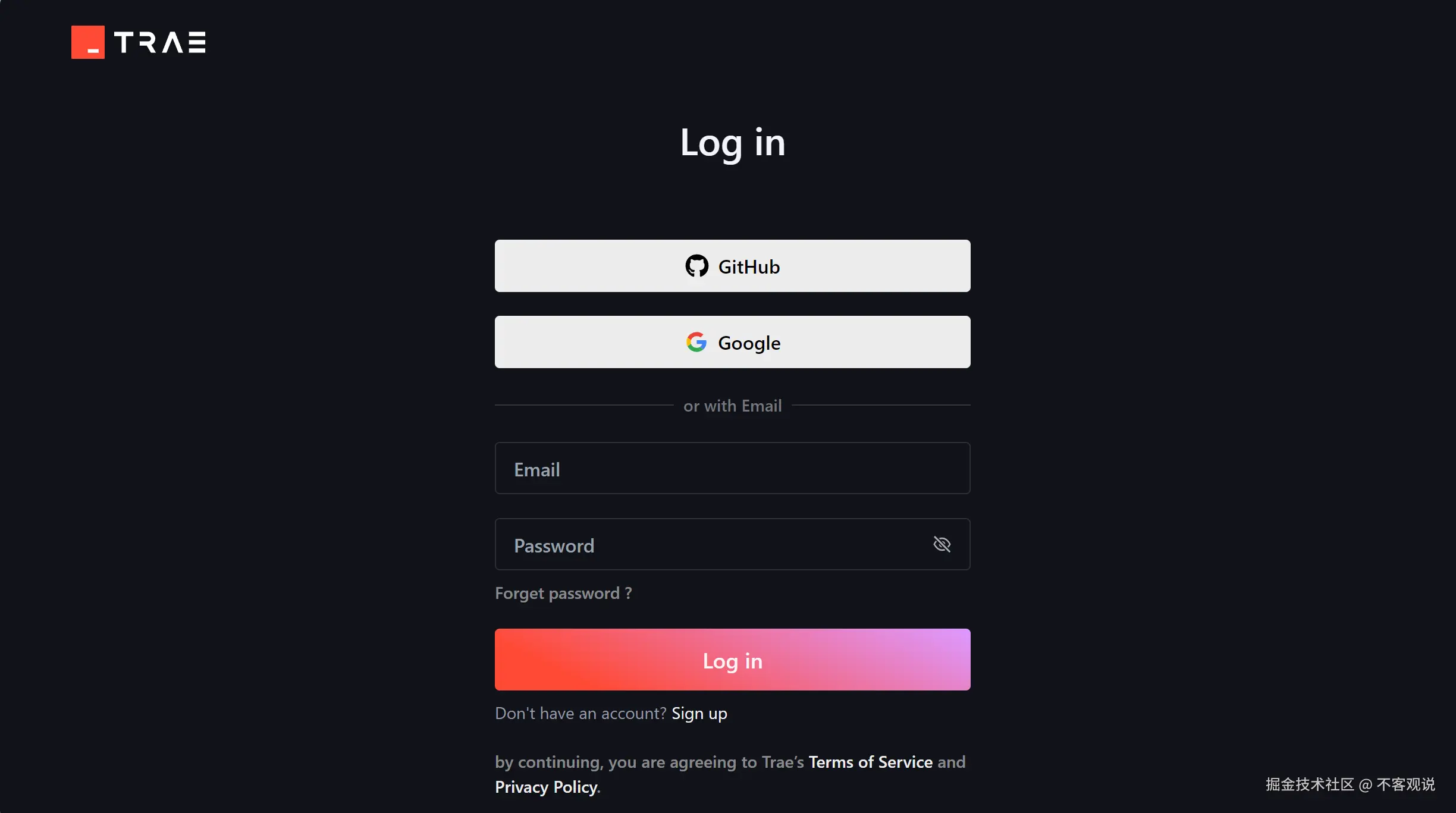Continue with the GitHub login button

click(x=733, y=266)
